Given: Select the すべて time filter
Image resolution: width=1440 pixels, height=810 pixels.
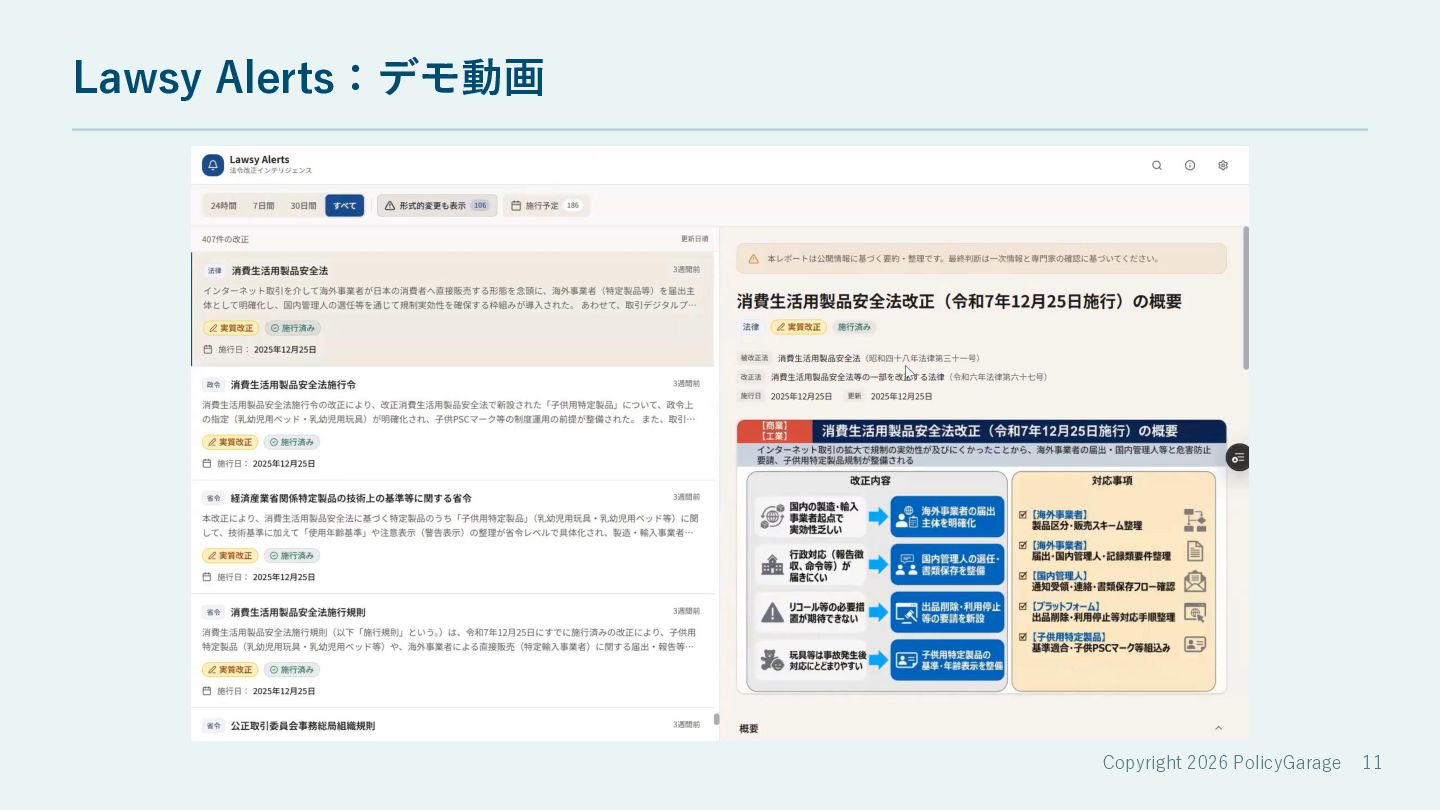Looking at the screenshot, I should tap(344, 206).
